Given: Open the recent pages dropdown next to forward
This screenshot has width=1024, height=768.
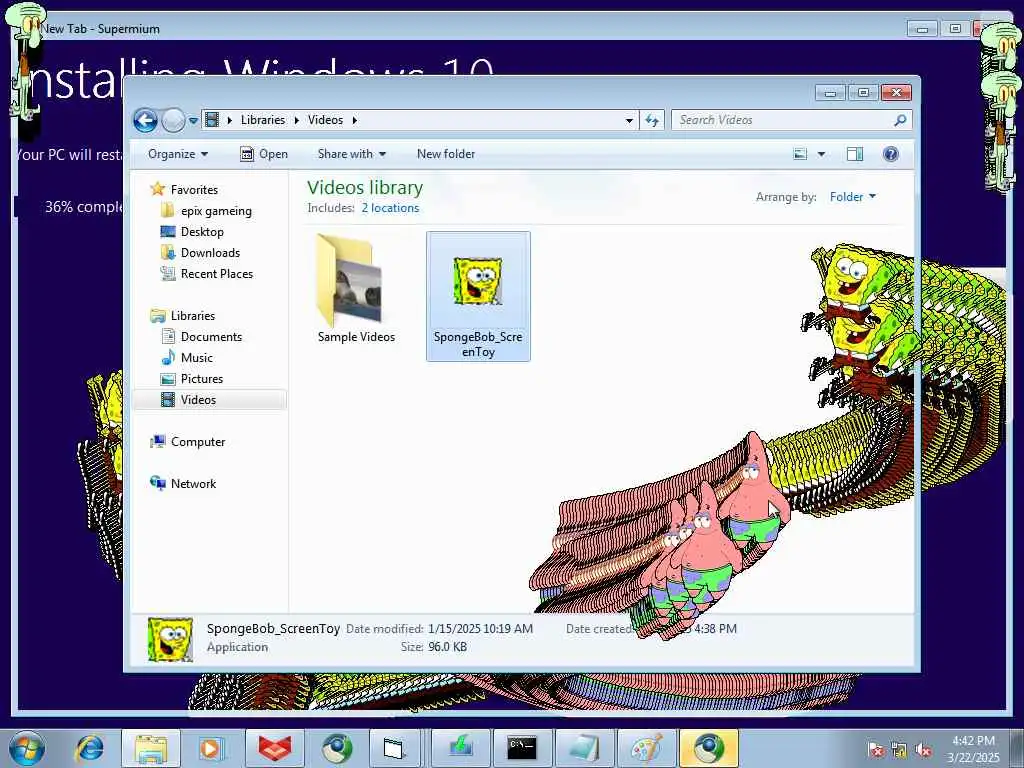Looking at the screenshot, I should pos(193,121).
